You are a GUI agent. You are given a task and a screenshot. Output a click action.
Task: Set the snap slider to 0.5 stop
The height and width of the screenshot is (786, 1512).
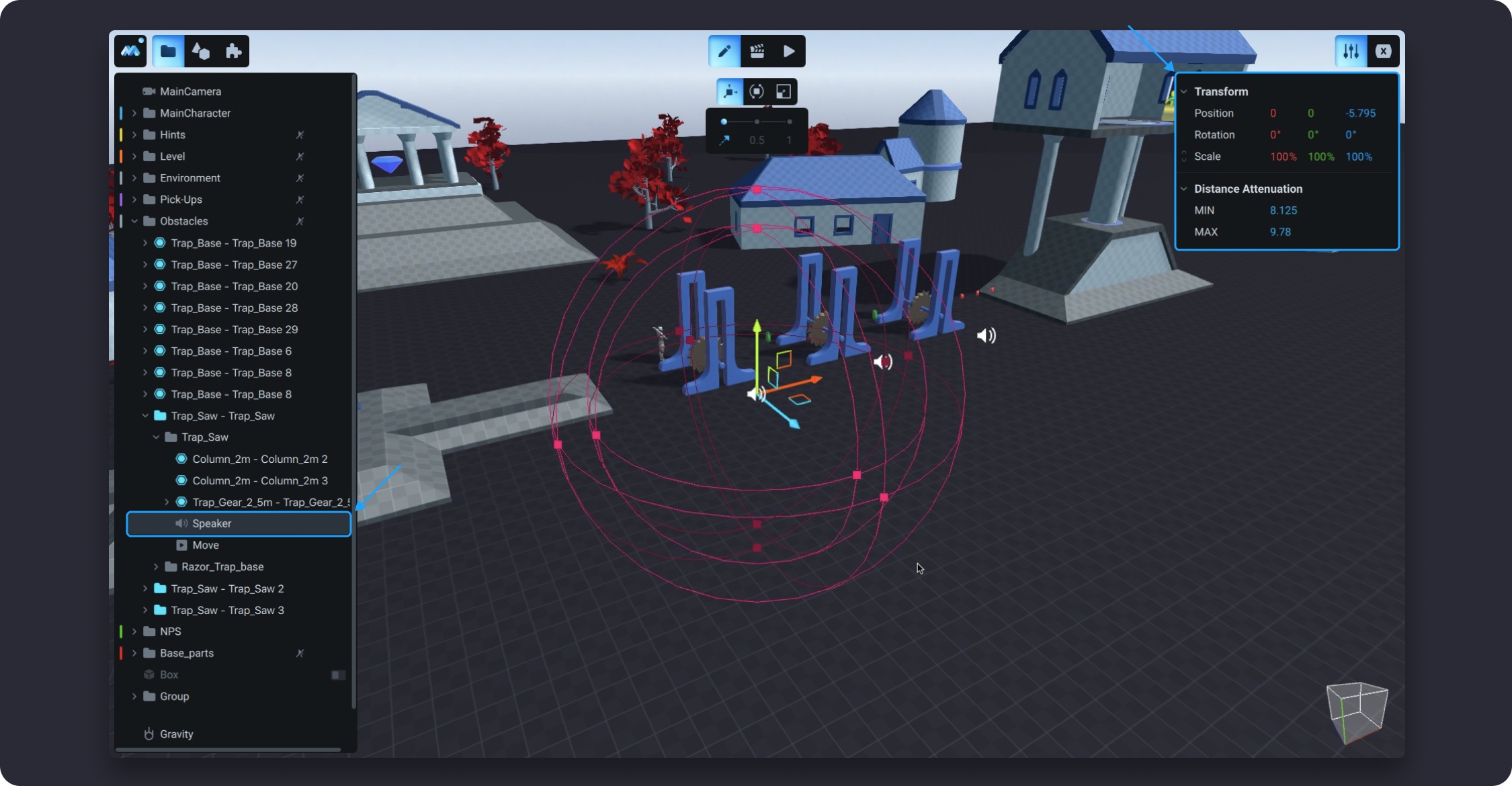(757, 122)
